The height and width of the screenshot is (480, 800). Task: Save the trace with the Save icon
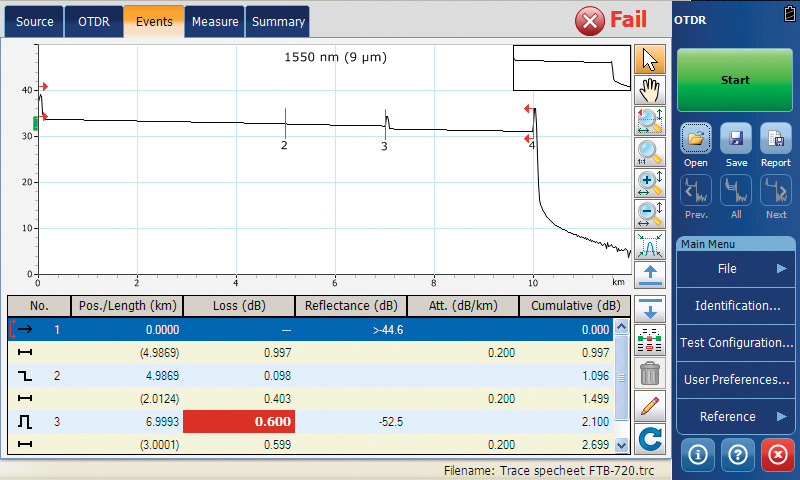click(x=736, y=145)
